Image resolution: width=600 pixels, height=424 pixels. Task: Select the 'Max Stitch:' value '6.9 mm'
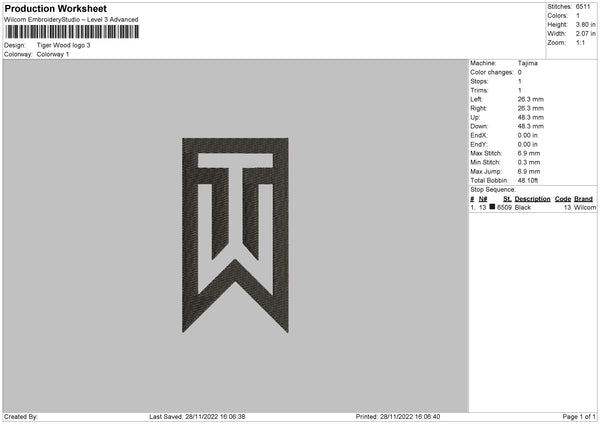(x=529, y=153)
